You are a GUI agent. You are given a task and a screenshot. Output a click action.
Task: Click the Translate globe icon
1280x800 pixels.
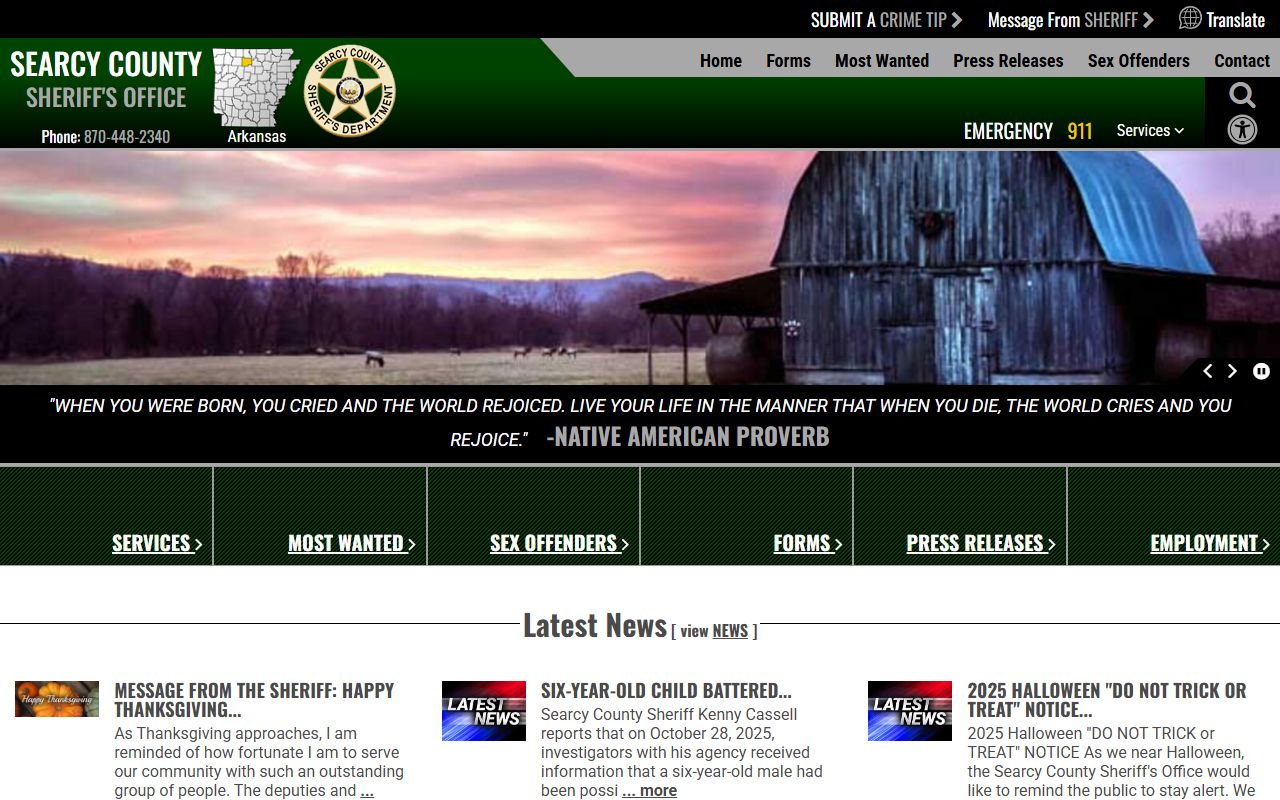tap(1190, 18)
